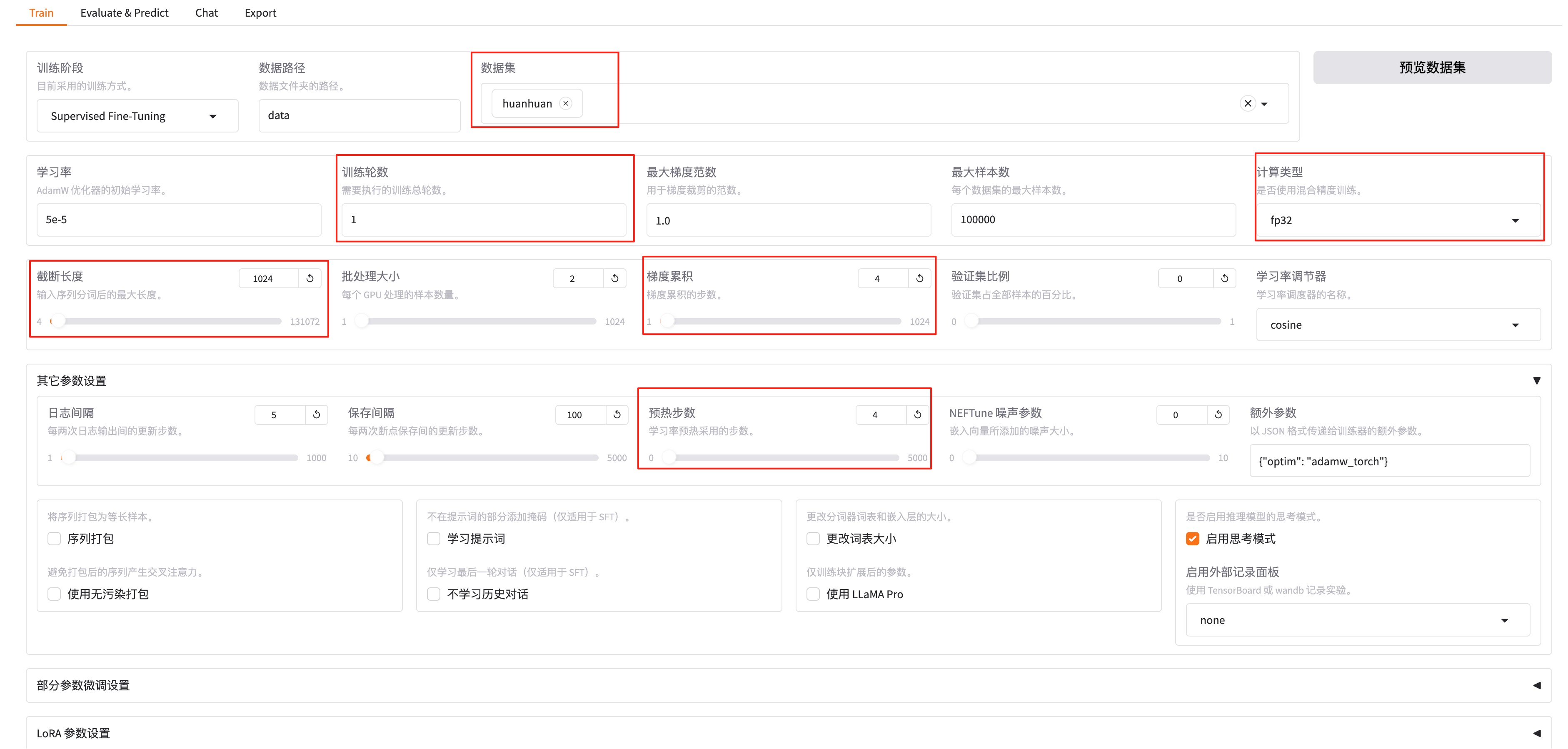1568x749 pixels.
Task: Reset the NEFTune 噪声参数 value with its reset icon
Action: (1218, 414)
